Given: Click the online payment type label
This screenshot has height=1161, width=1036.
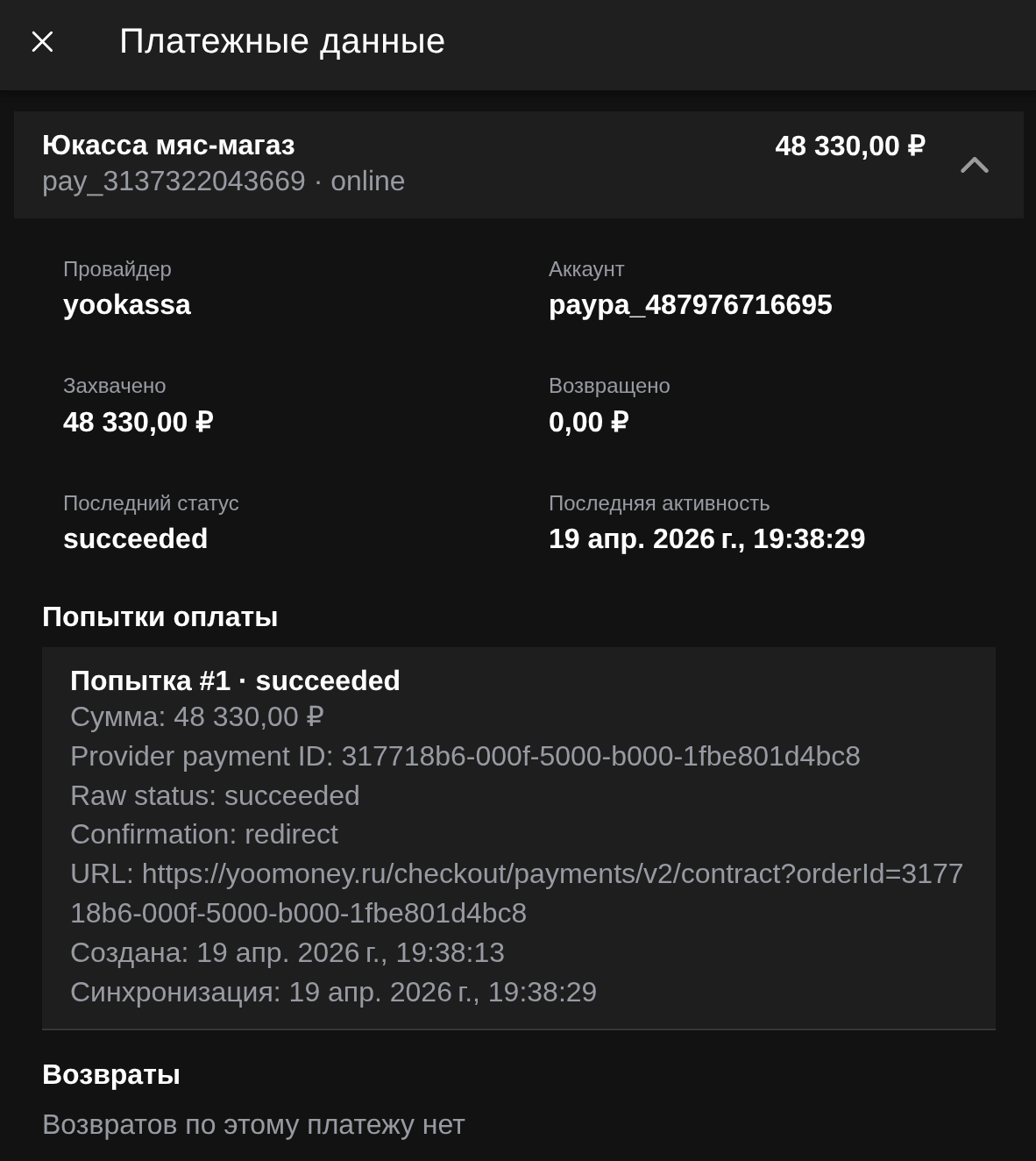Looking at the screenshot, I should pos(367,181).
